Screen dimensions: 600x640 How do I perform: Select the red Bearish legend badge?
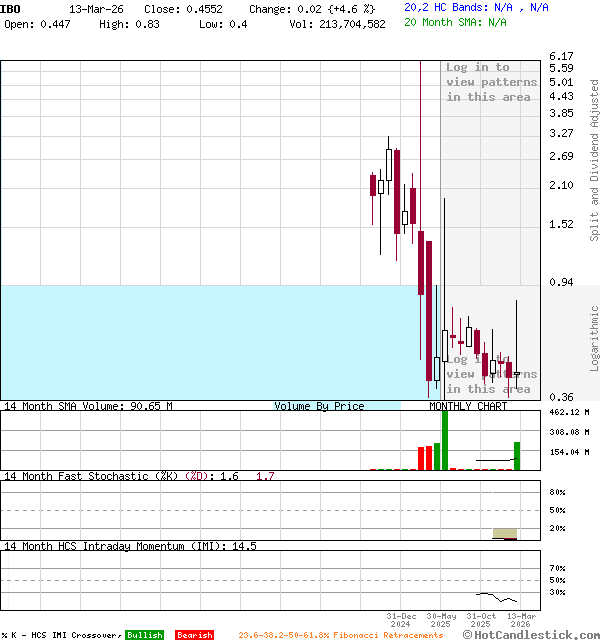point(194,635)
